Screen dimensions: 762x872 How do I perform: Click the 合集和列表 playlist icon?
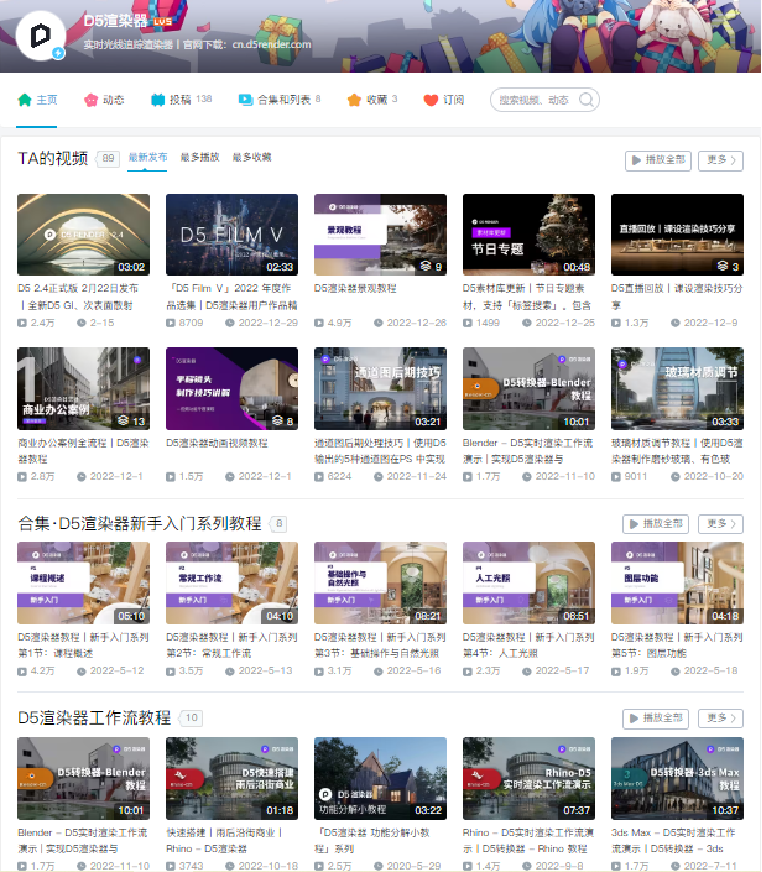pyautogui.click(x=246, y=100)
